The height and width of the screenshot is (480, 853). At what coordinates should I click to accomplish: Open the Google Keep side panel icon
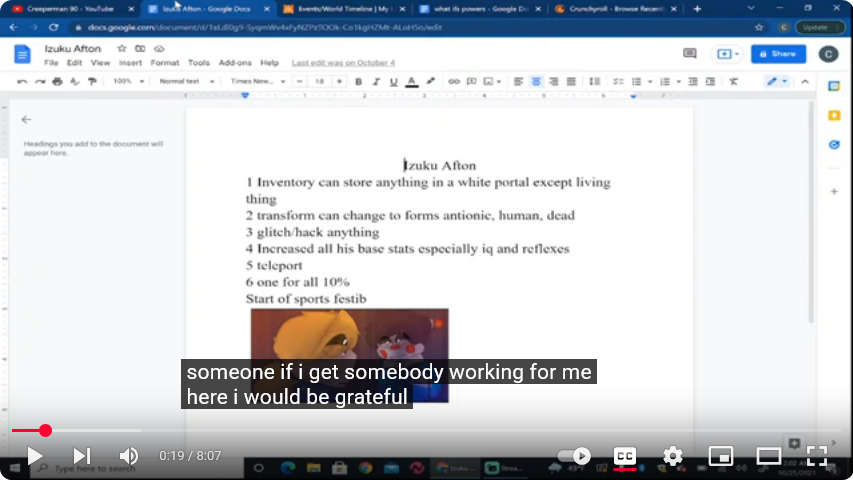(834, 115)
